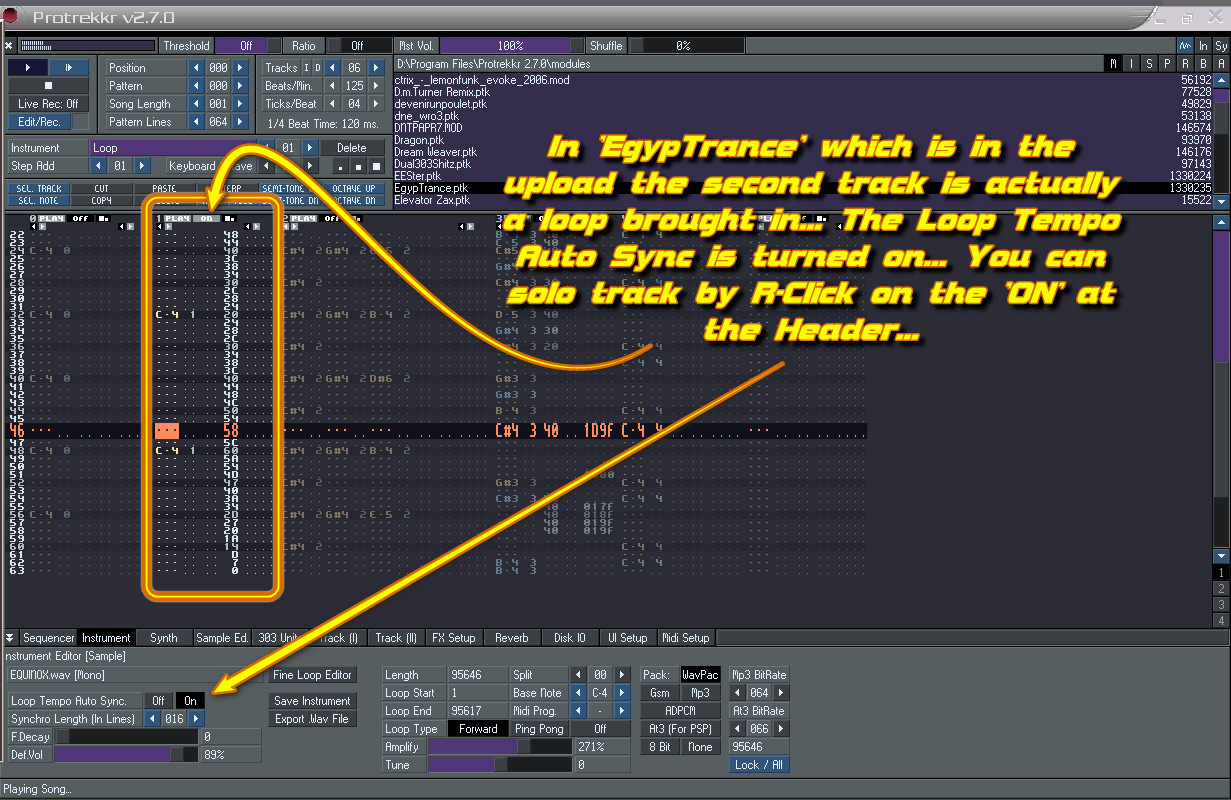Switch to the Sequencer tab

pos(49,637)
